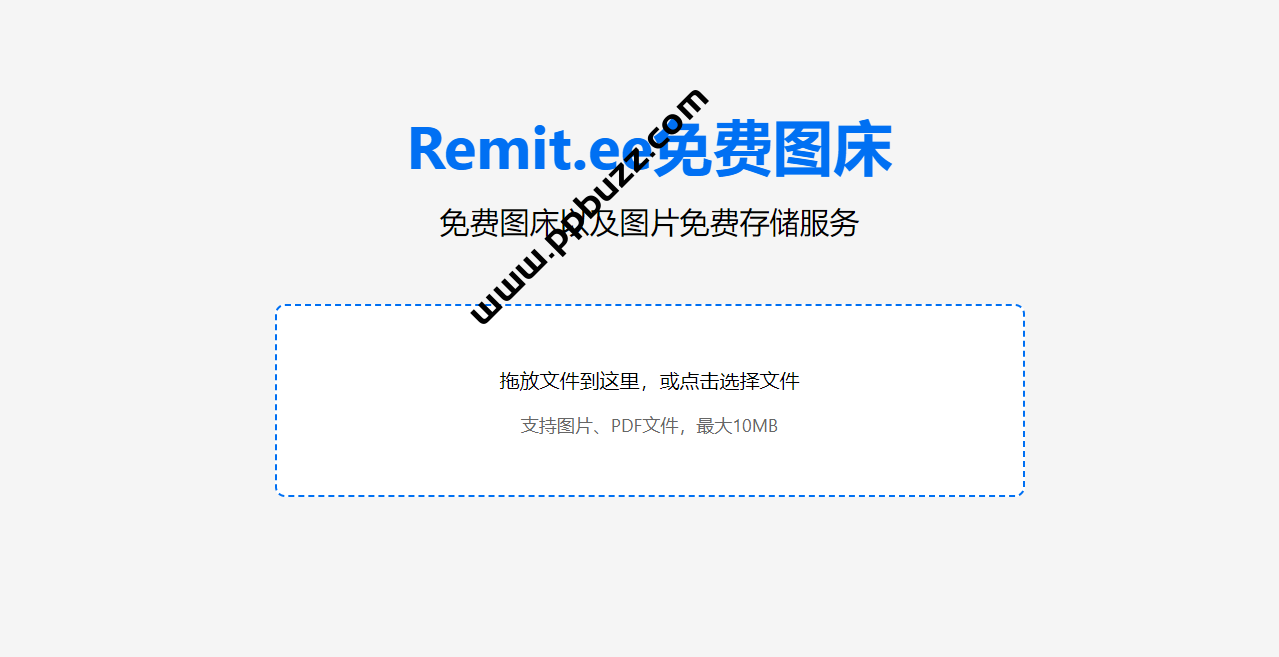Click the left dashed edge of the upload box
Image resolution: width=1279 pixels, height=657 pixels.
point(277,400)
